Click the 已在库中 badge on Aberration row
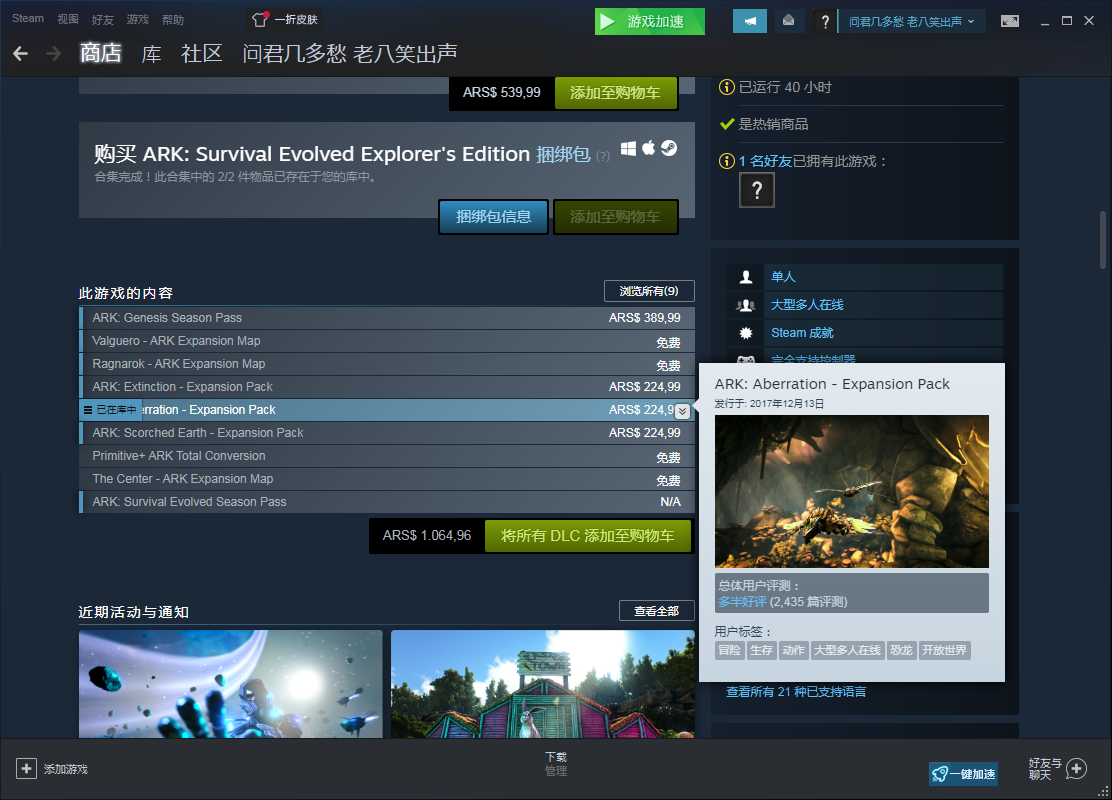 tap(110, 410)
